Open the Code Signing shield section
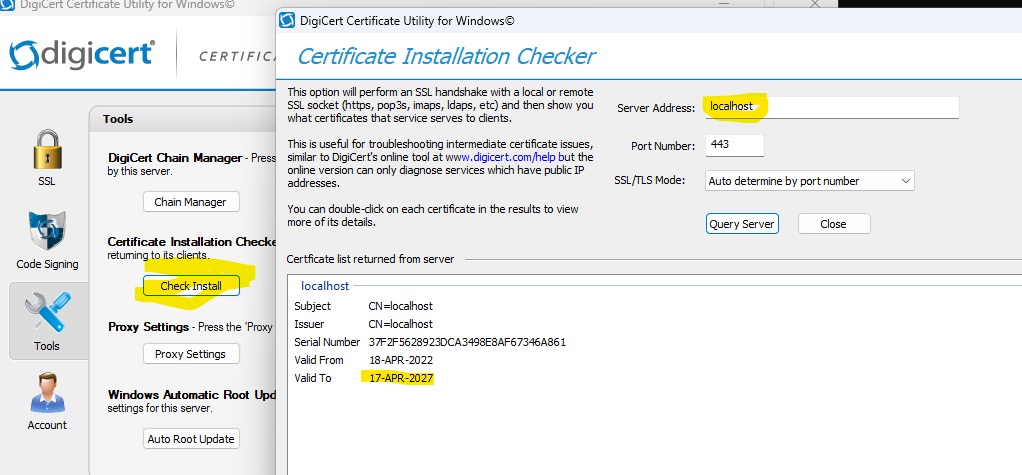The width and height of the screenshot is (1022, 475). (47, 240)
